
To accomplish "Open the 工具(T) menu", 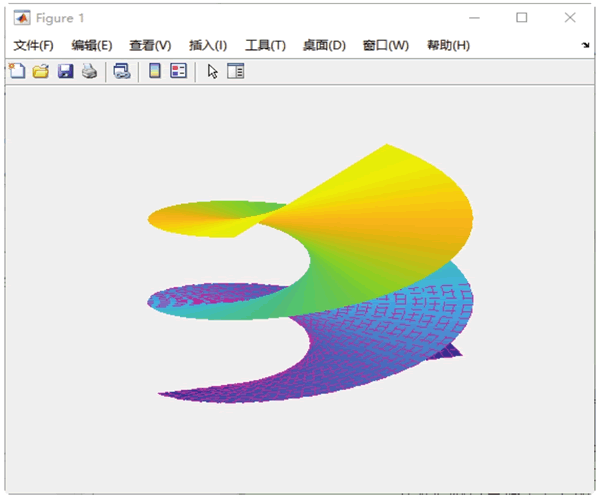I will pos(265,46).
